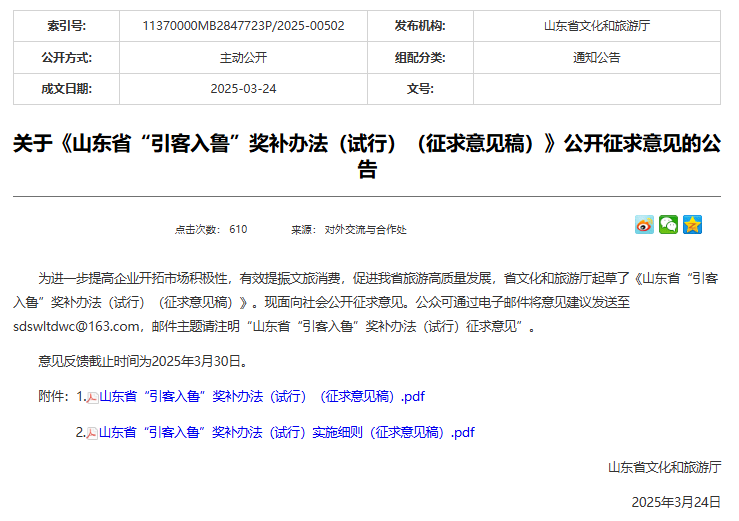Click the signature 山东省文化和旅游厅 at bottom
The height and width of the screenshot is (521, 739).
point(665,467)
